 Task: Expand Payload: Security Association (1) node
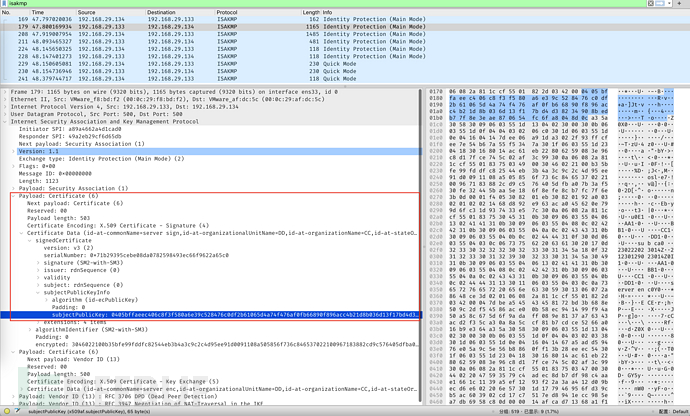(13, 188)
